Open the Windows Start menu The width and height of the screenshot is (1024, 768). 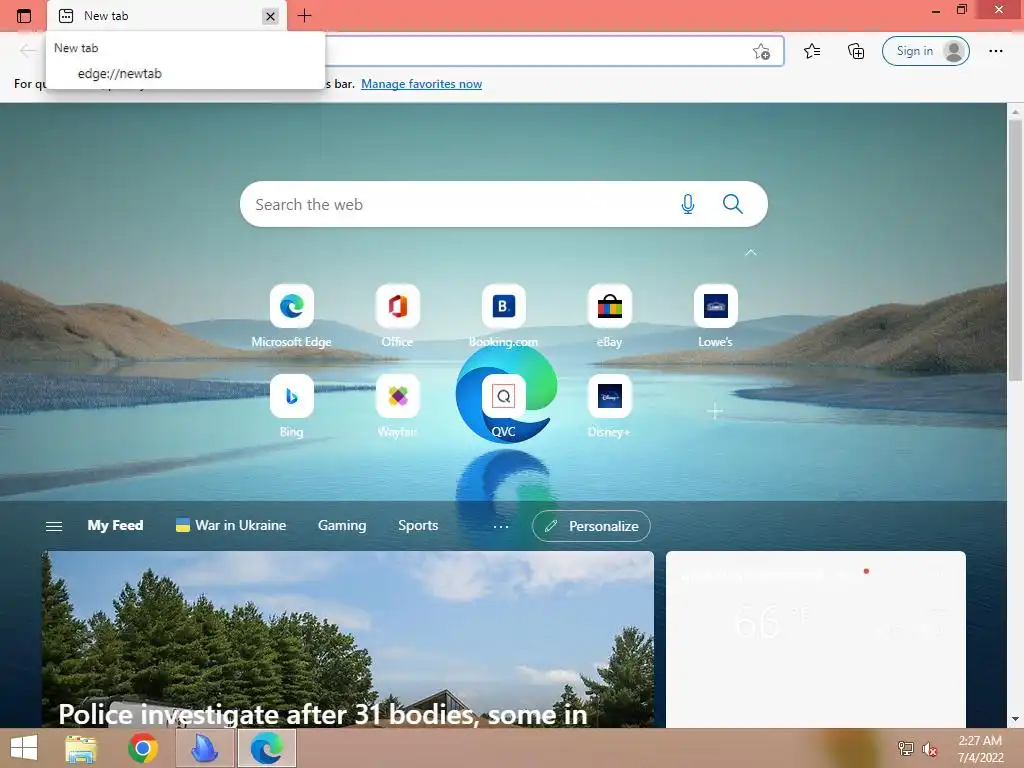(24, 748)
